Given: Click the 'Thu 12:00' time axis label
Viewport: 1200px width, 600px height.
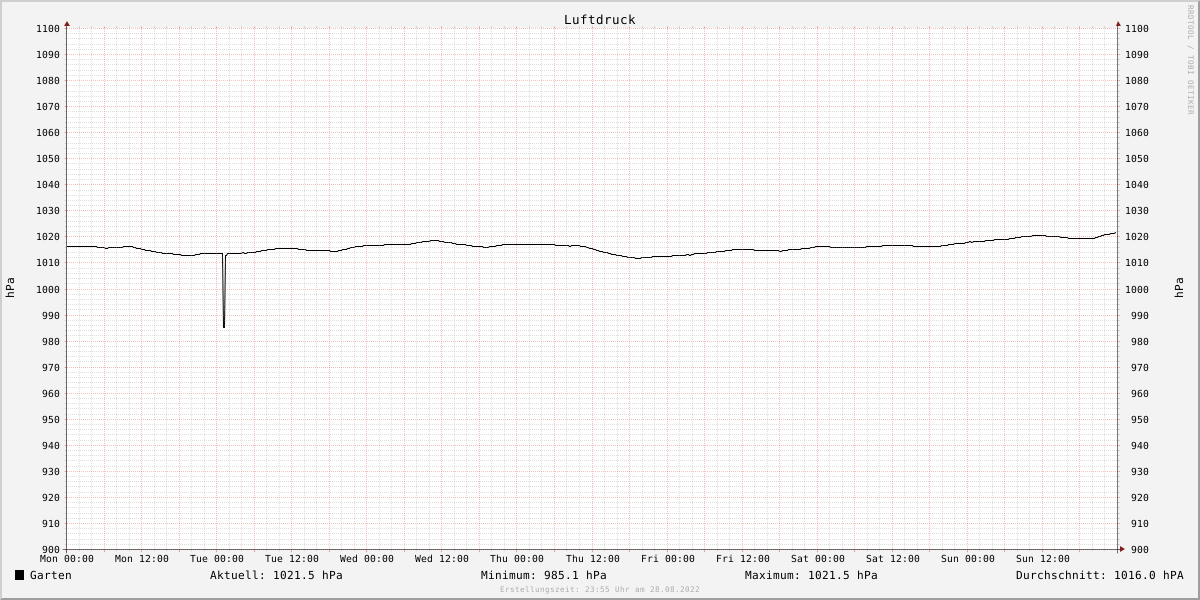Looking at the screenshot, I should point(593,559).
